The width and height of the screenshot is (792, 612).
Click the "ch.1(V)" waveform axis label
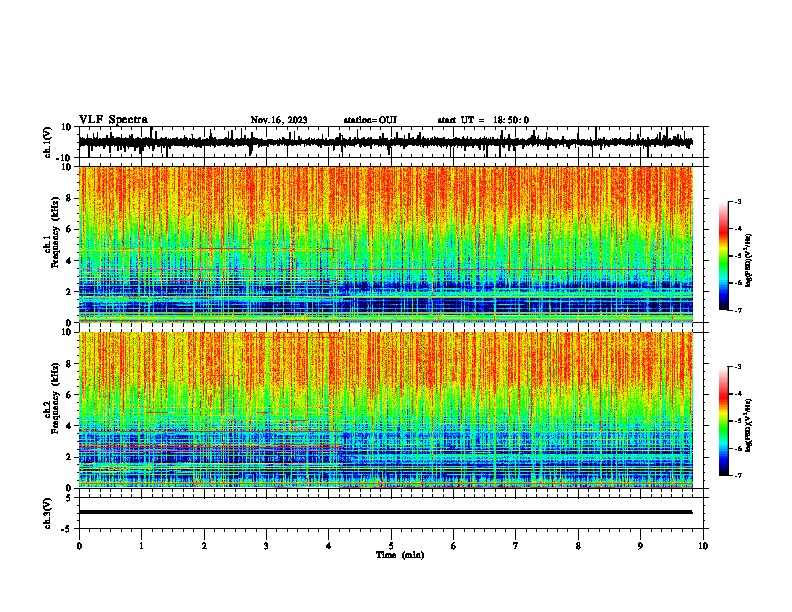(48, 142)
